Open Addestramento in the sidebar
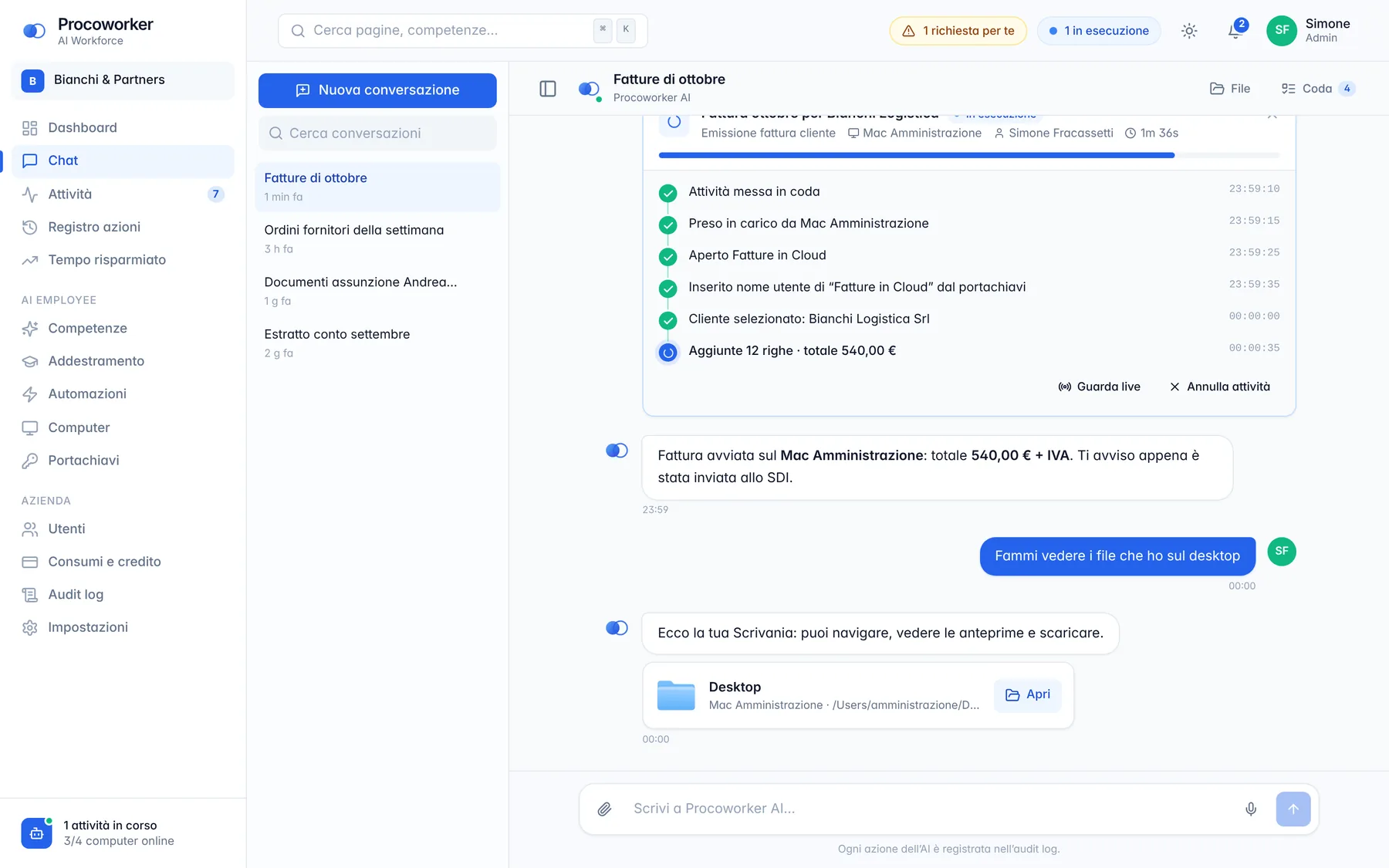Image resolution: width=1389 pixels, height=868 pixels. coord(123,361)
